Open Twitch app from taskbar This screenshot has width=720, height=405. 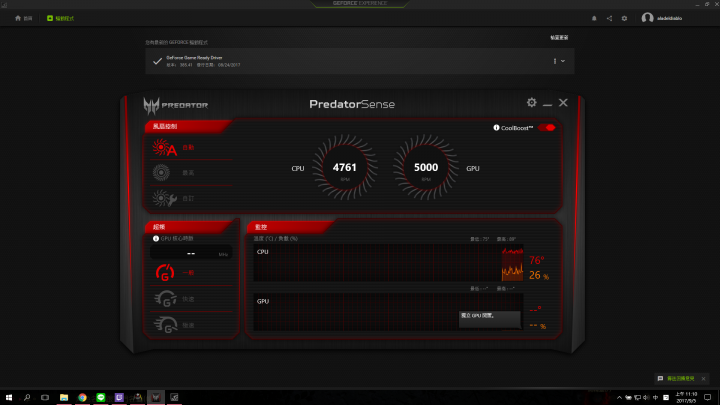pos(119,397)
